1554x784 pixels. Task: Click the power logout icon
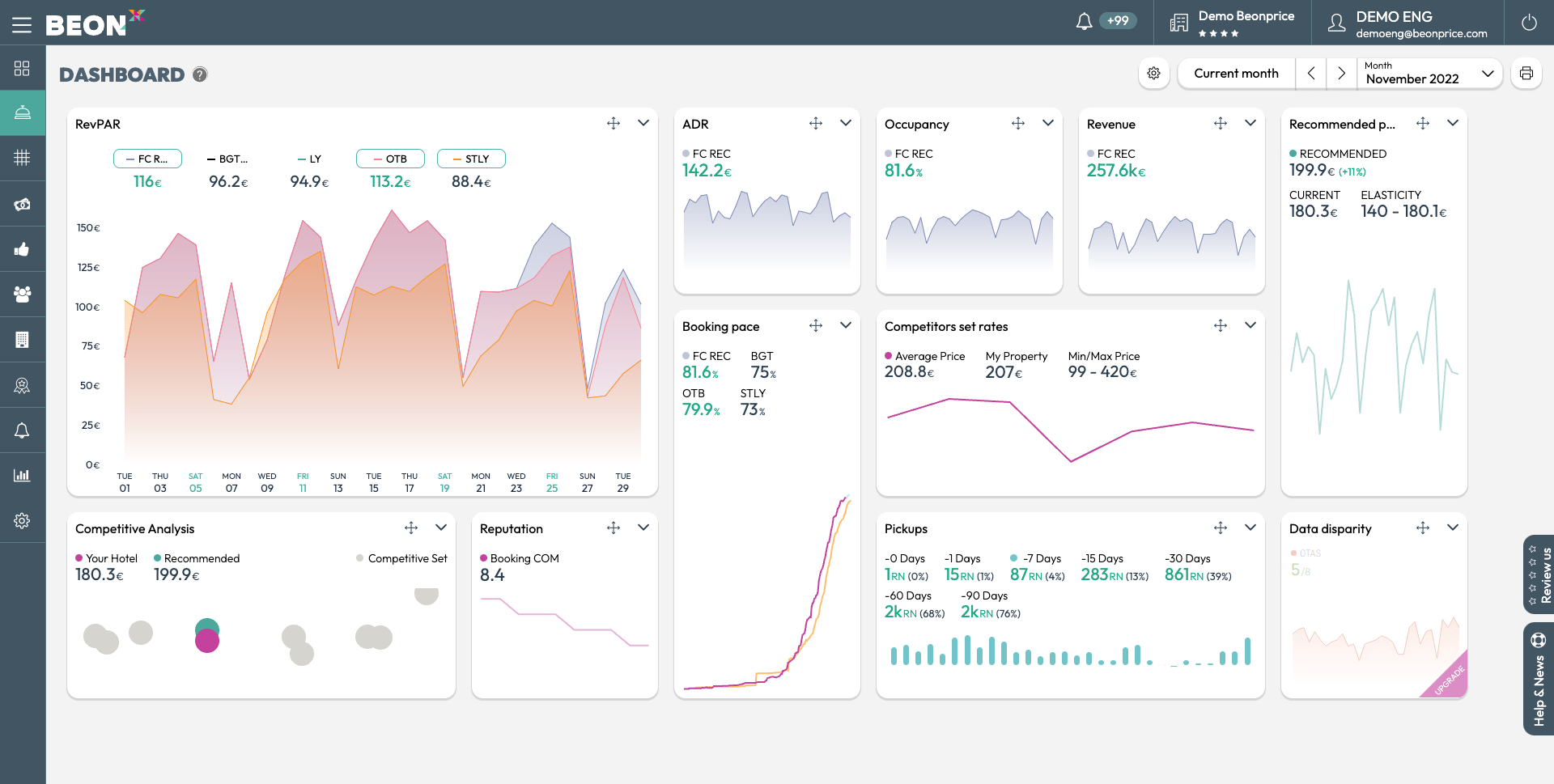(x=1529, y=23)
